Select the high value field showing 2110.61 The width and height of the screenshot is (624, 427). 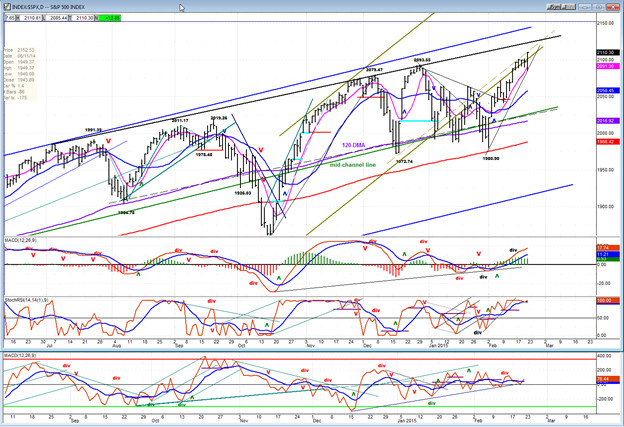30,18
